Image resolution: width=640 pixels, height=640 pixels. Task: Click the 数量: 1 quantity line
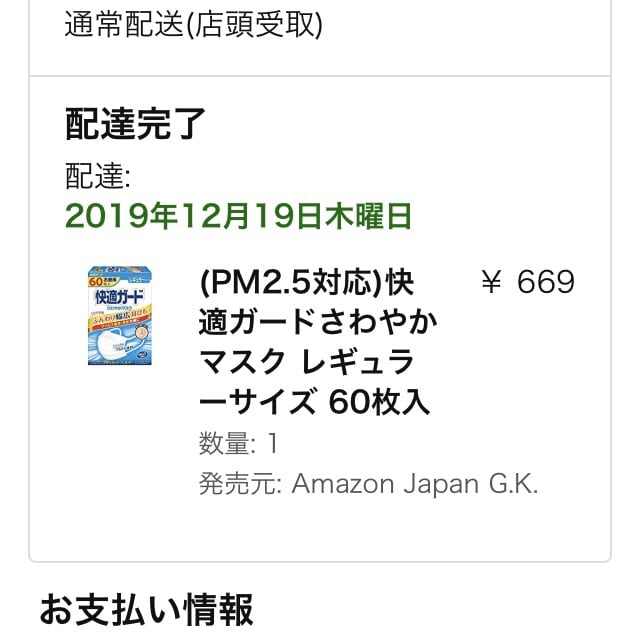(x=239, y=443)
